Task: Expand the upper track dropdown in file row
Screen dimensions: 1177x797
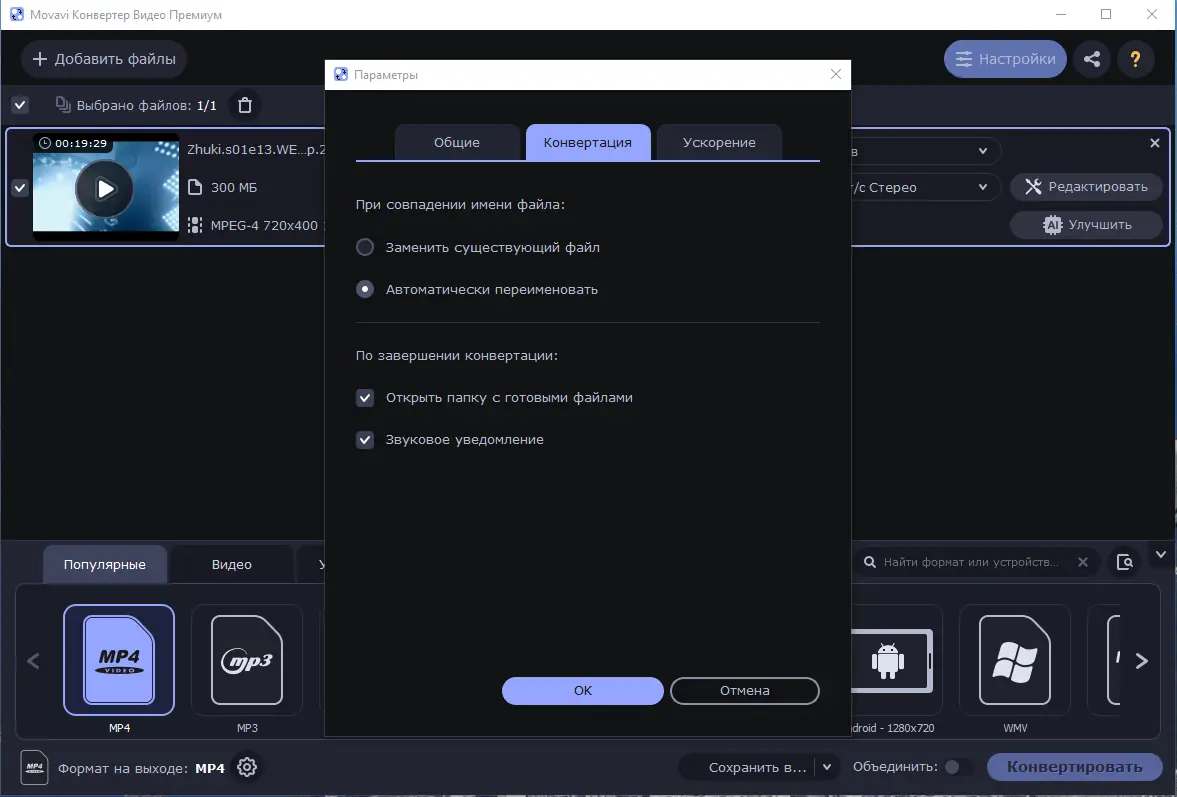Action: [983, 152]
